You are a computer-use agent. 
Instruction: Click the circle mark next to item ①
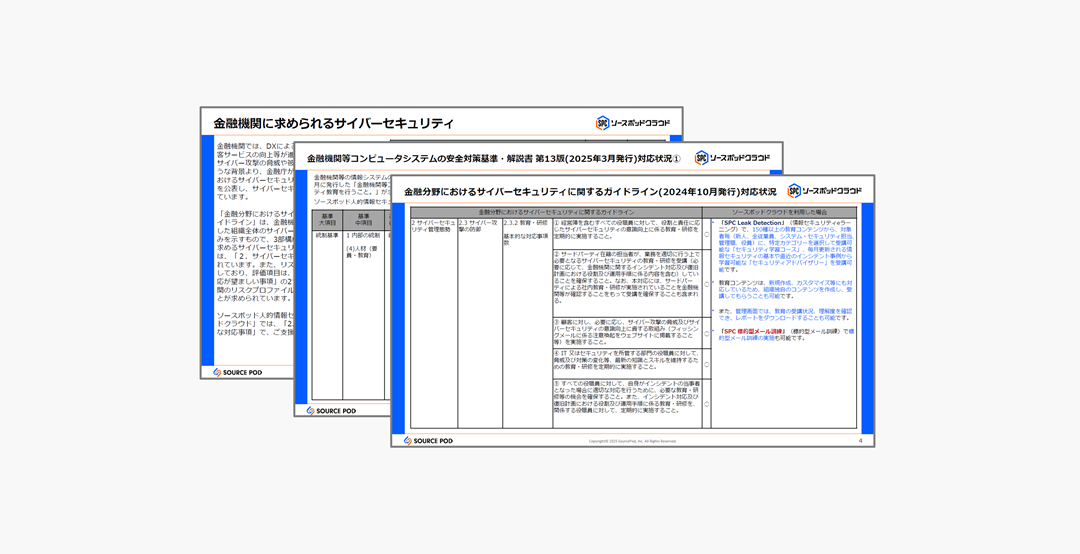point(707,234)
